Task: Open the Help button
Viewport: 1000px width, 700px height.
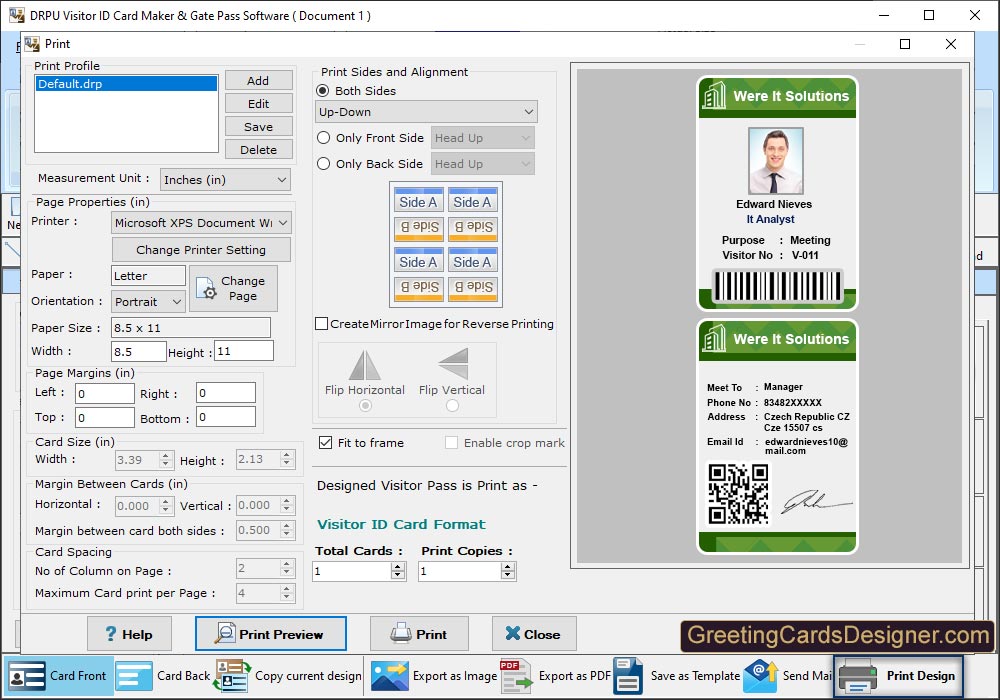Action: click(x=129, y=634)
